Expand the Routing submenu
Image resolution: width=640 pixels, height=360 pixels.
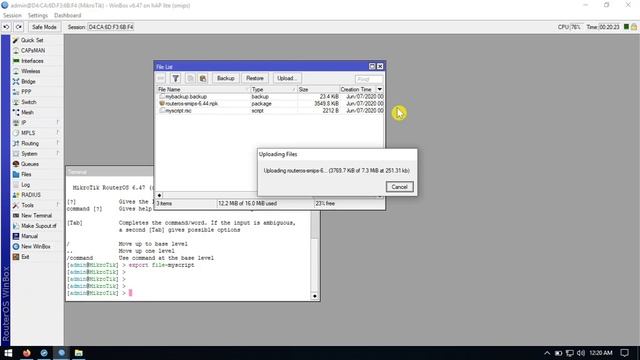pyautogui.click(x=30, y=143)
